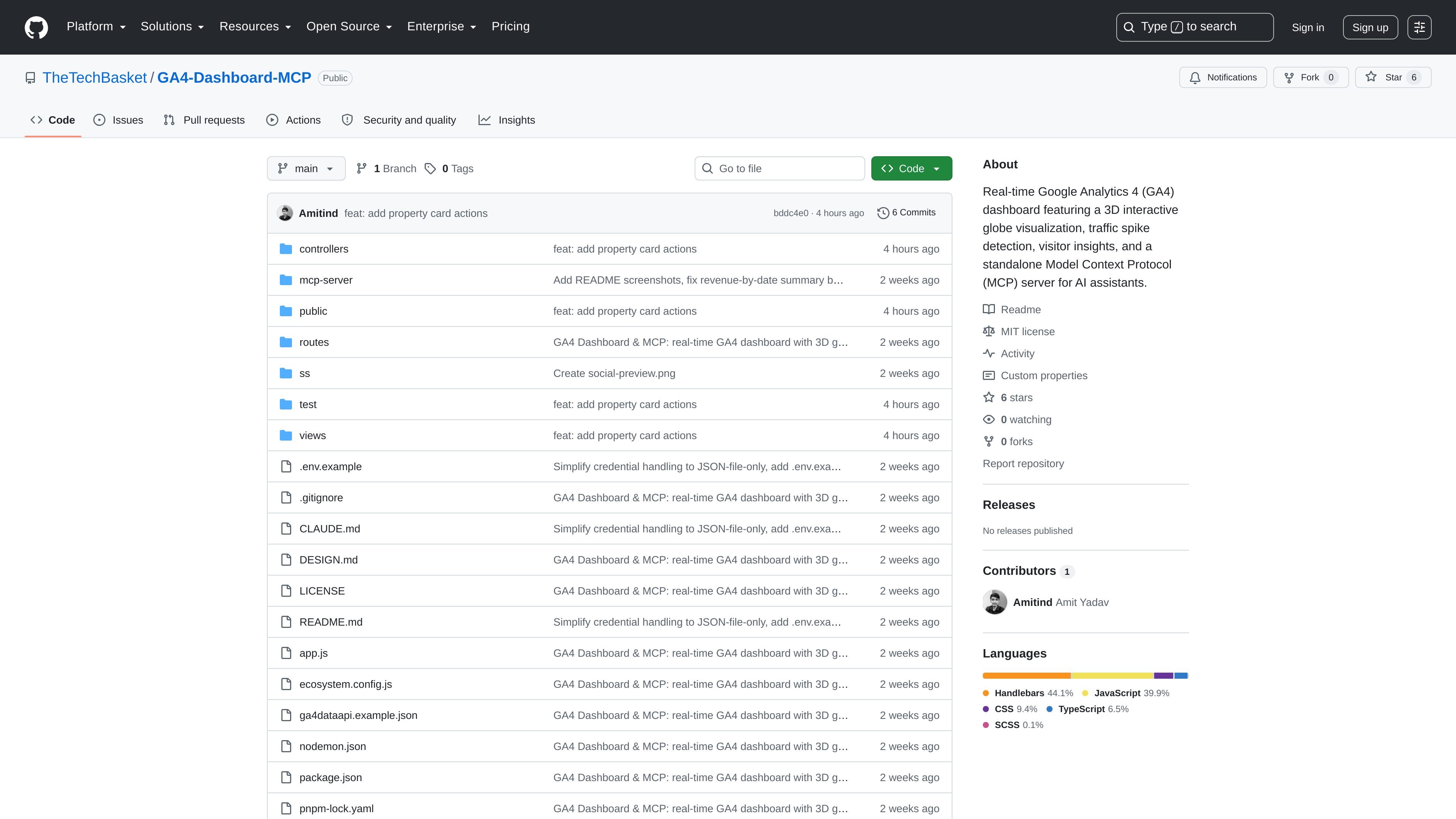The width and height of the screenshot is (1456, 819).
Task: Click the tag icon next to 0 Tags
Action: click(430, 168)
